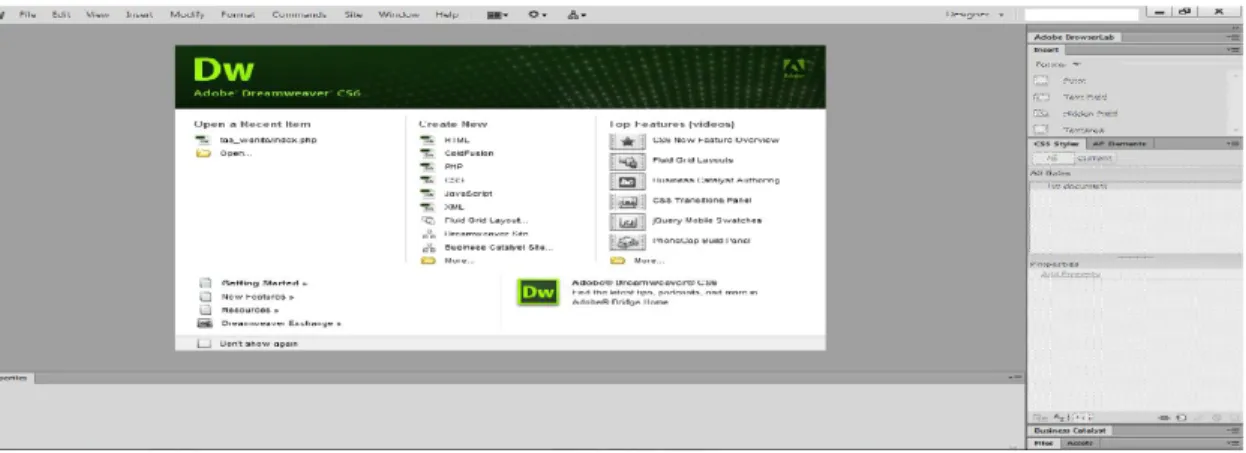Image resolution: width=1246 pixels, height=453 pixels.
Task: Open the Window menu
Action: (x=399, y=15)
